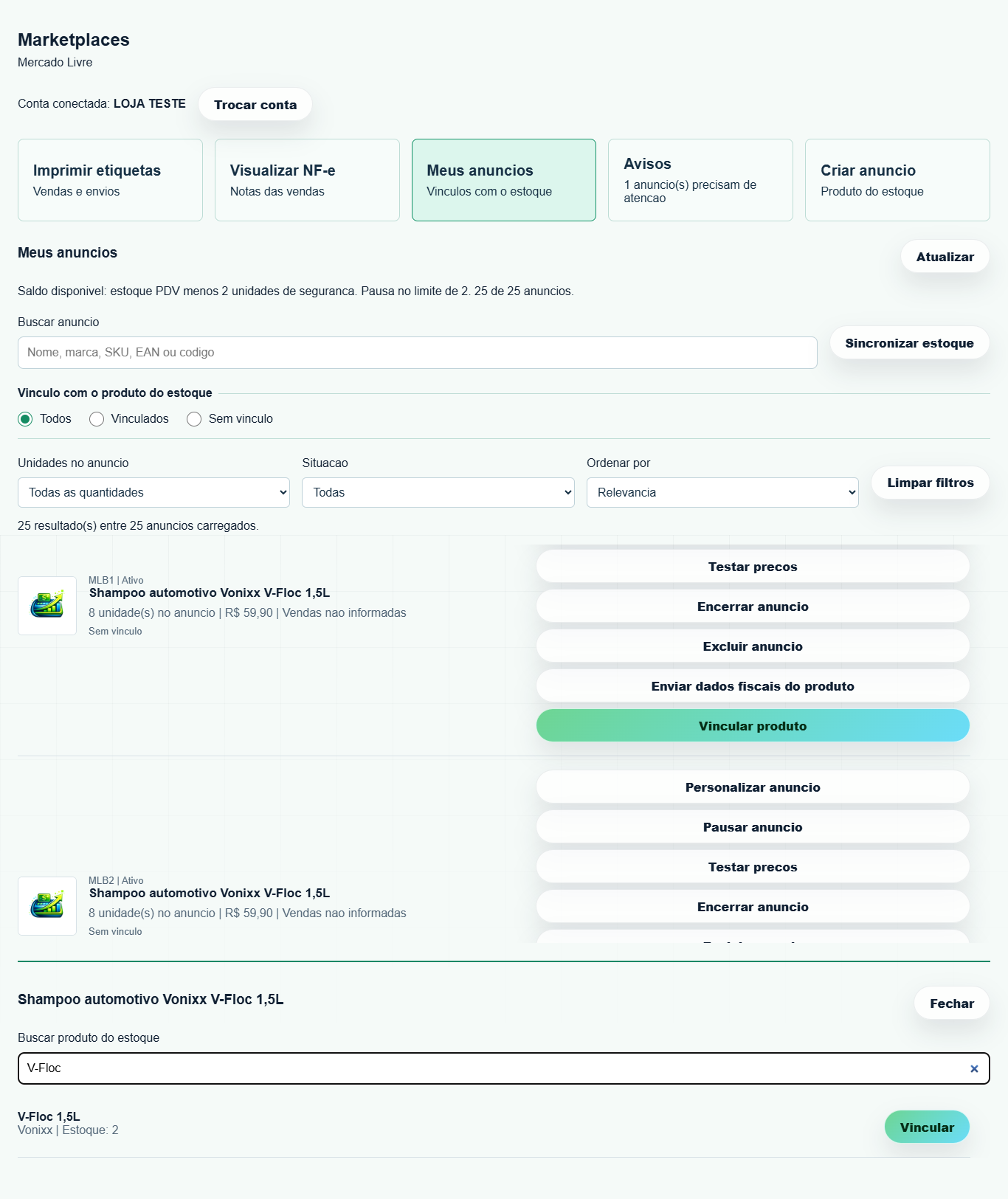Select the Sem vinculo radio filter
This screenshot has width=1008, height=1199.
pos(194,419)
